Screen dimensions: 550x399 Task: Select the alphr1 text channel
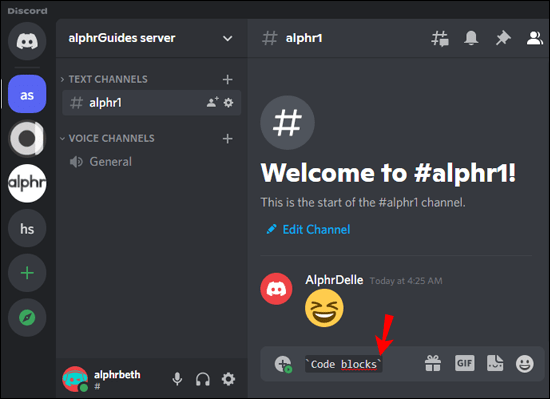152,103
